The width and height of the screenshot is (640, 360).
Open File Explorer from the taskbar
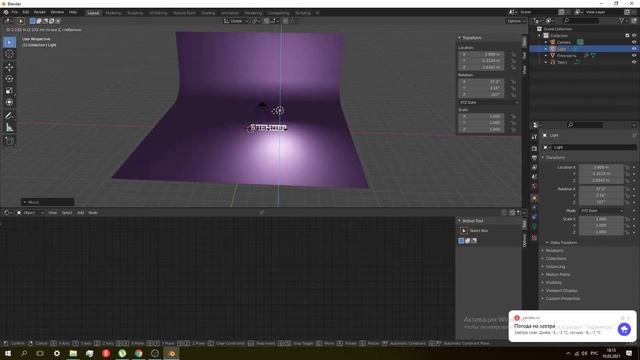[73, 353]
